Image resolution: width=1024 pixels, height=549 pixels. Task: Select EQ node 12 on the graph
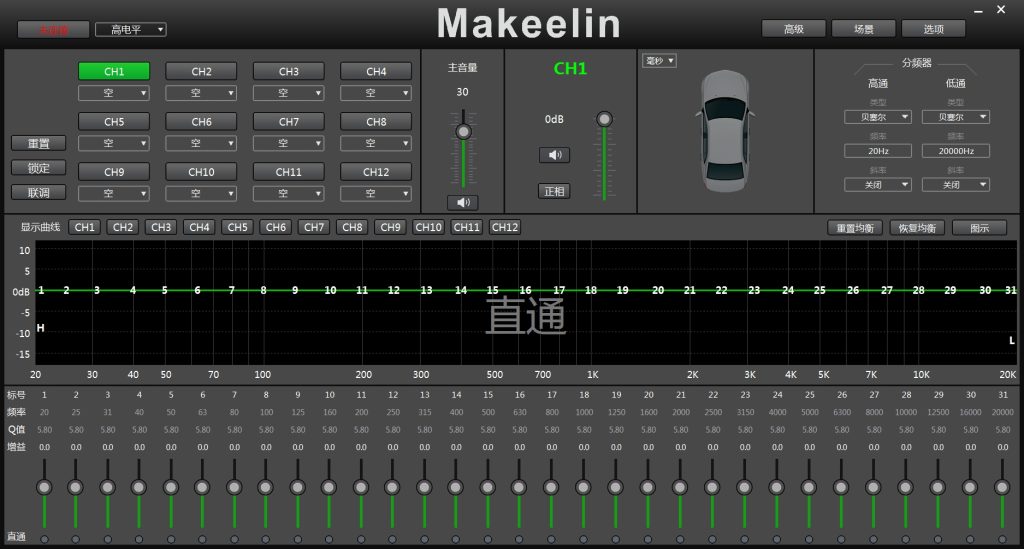pyautogui.click(x=393, y=290)
